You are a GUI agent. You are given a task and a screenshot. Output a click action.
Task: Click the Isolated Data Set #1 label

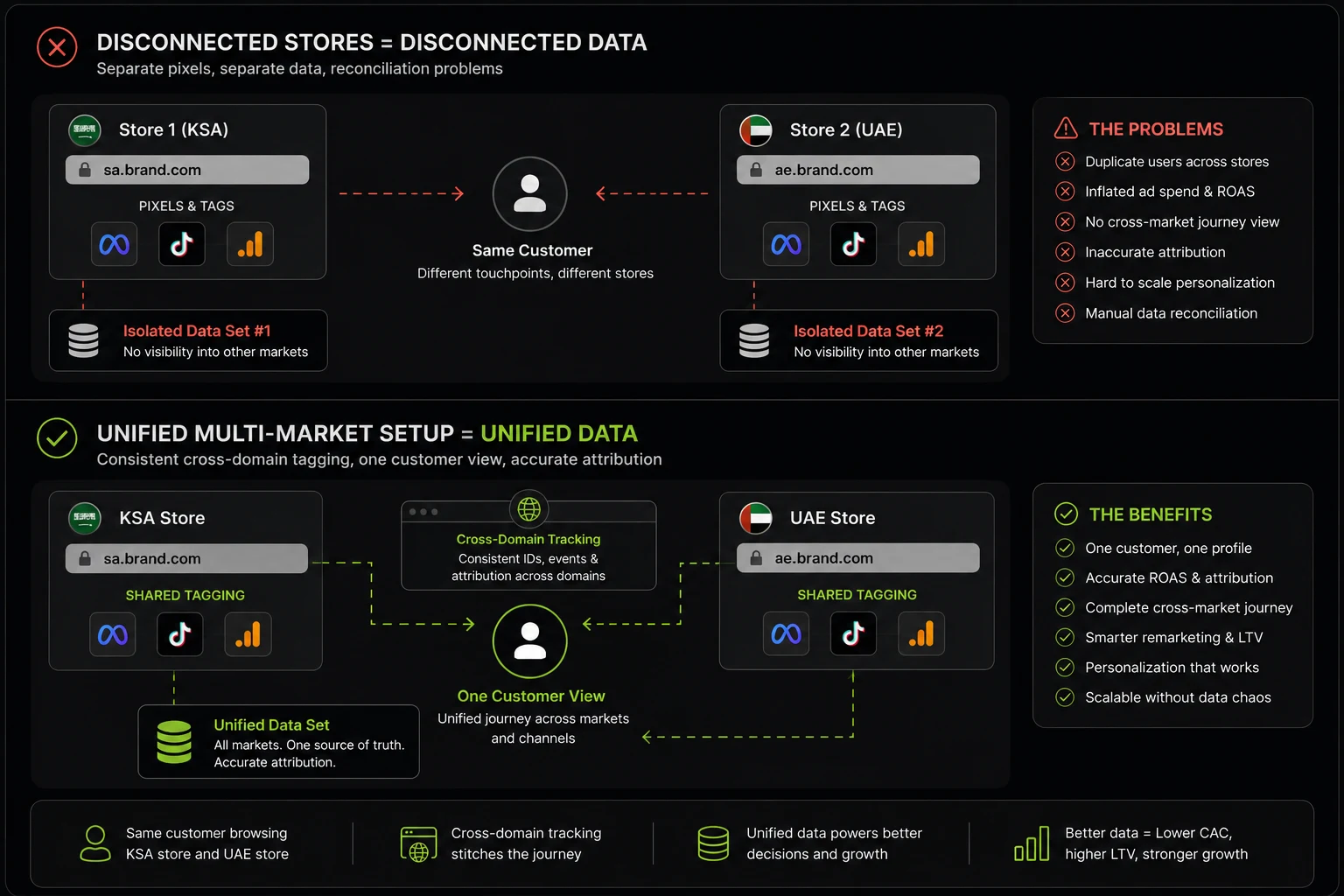197,331
